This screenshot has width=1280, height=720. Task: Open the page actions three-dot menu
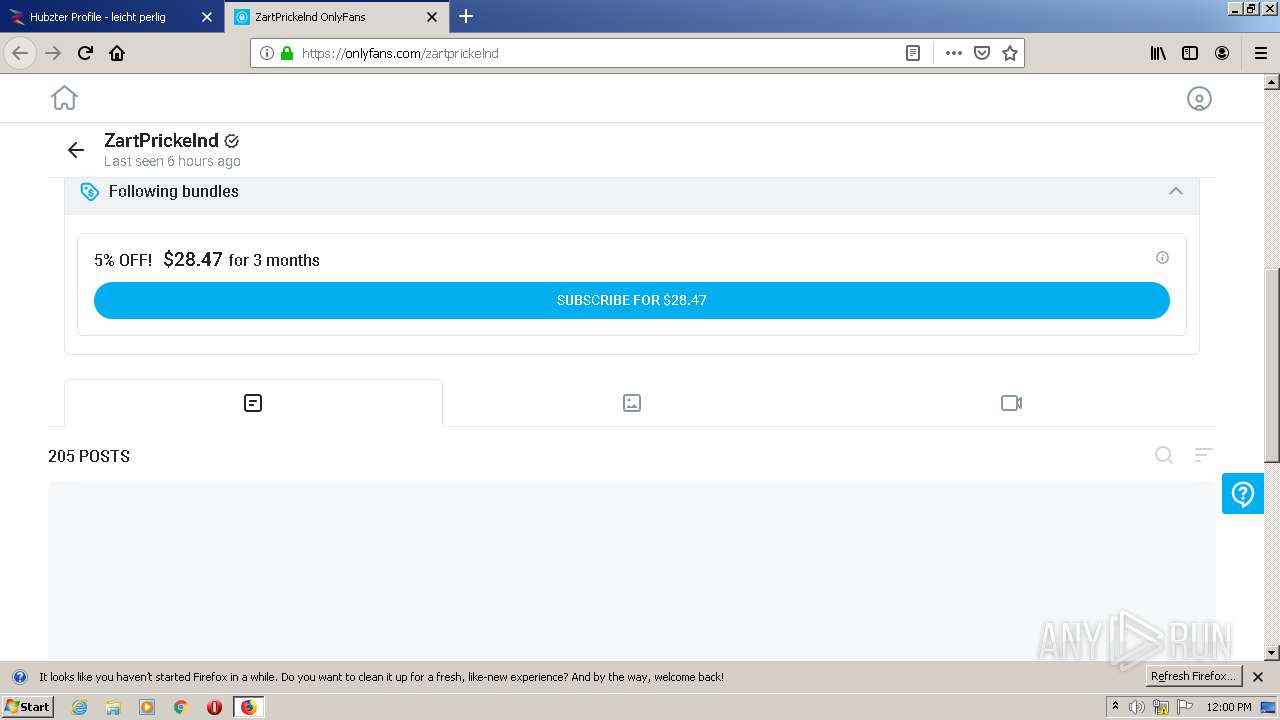pos(954,53)
